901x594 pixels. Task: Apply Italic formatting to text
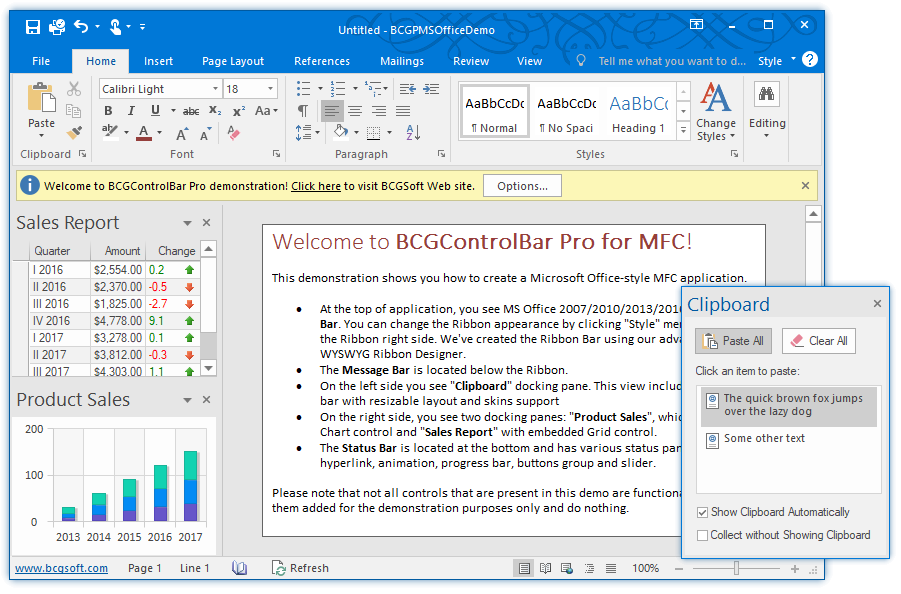pos(131,110)
